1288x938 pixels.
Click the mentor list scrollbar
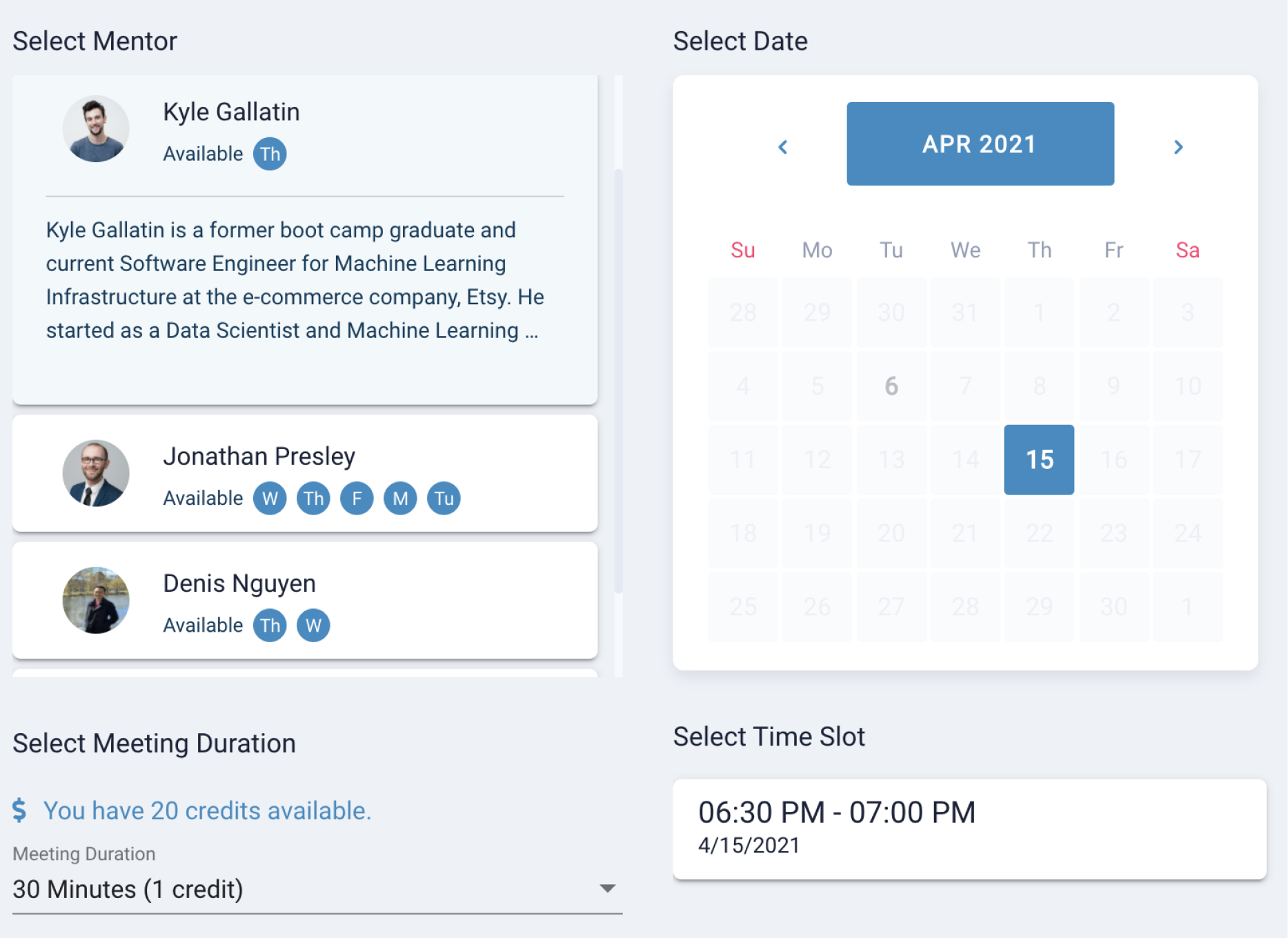[618, 379]
